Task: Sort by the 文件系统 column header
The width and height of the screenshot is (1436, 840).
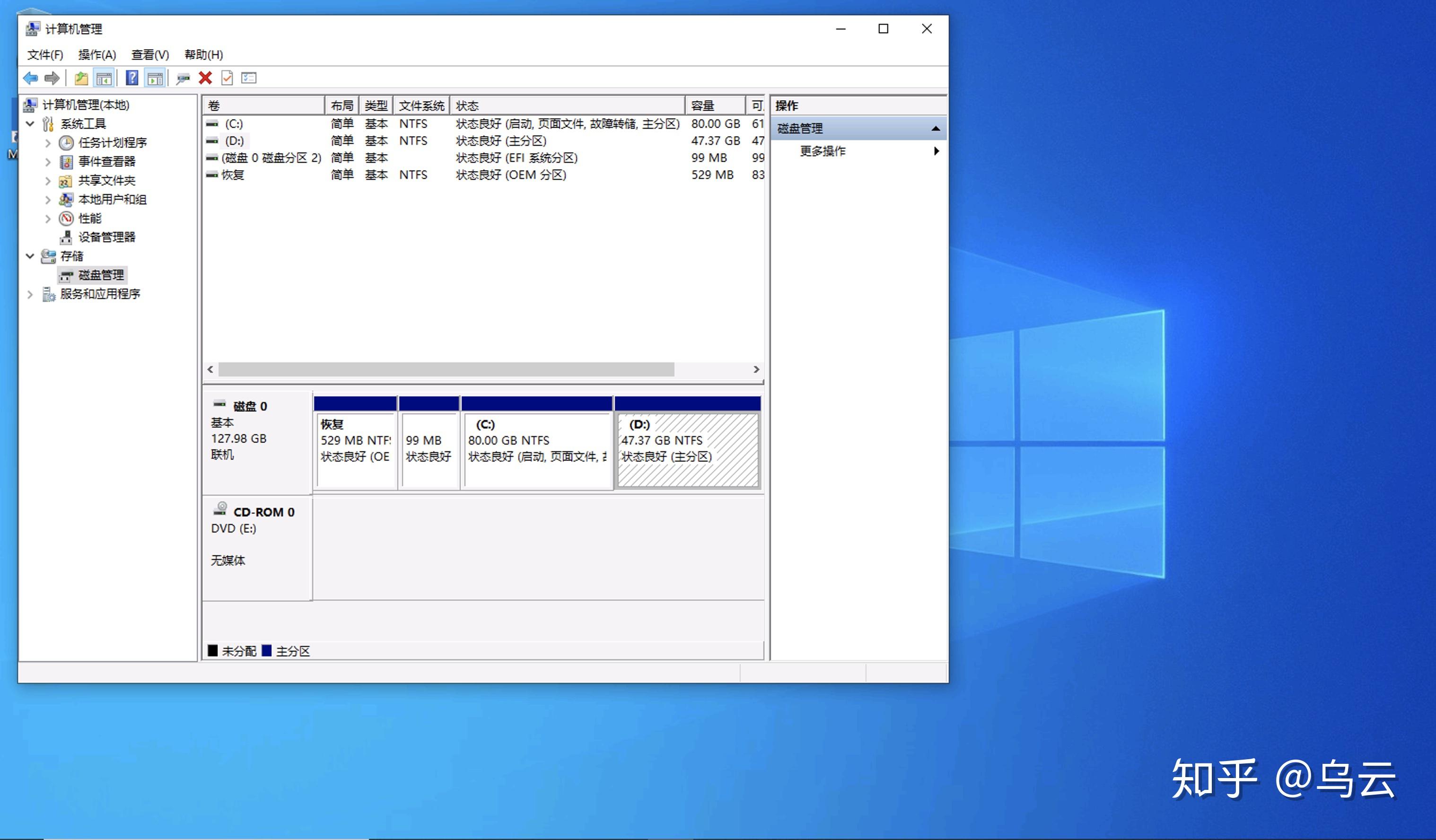Action: click(422, 105)
